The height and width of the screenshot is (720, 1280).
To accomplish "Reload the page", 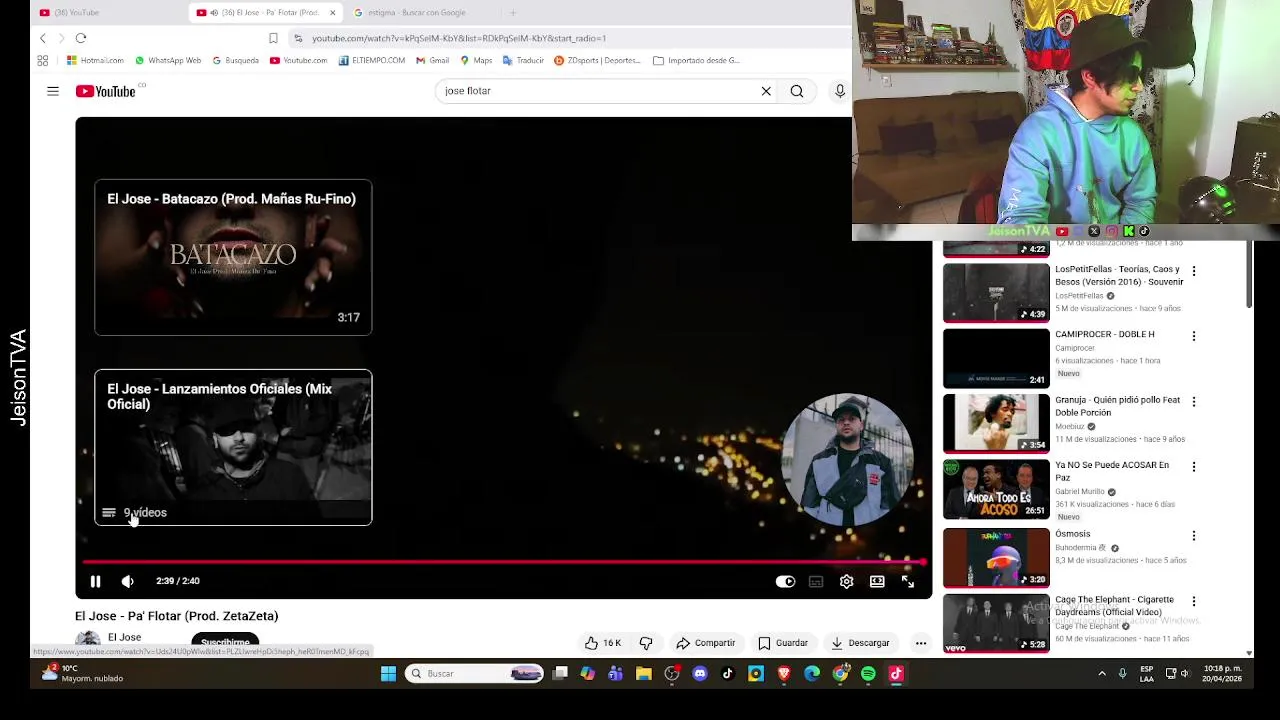I will point(81,38).
